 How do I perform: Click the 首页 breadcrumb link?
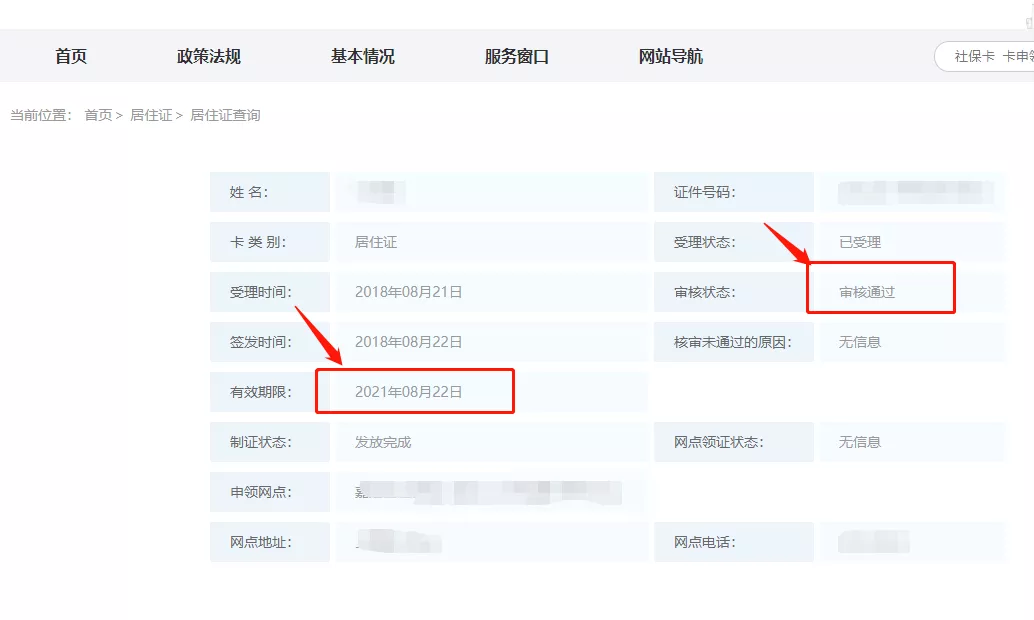pyautogui.click(x=98, y=115)
